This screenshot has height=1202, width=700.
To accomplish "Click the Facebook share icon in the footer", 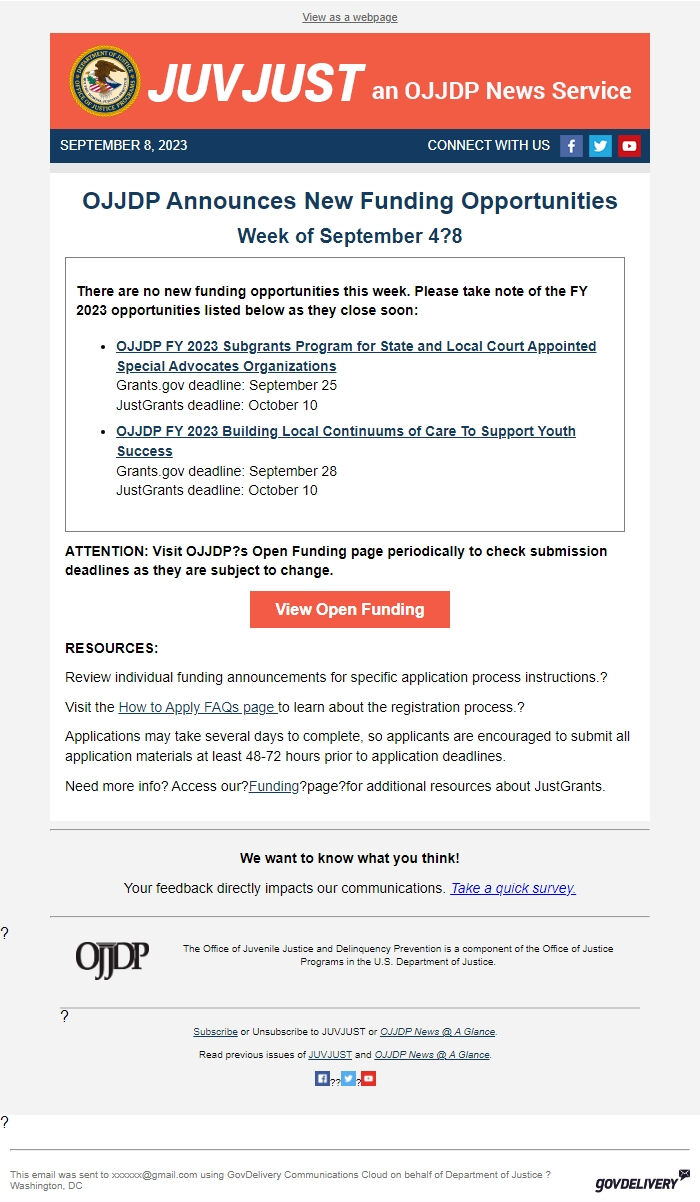I will coord(321,1078).
